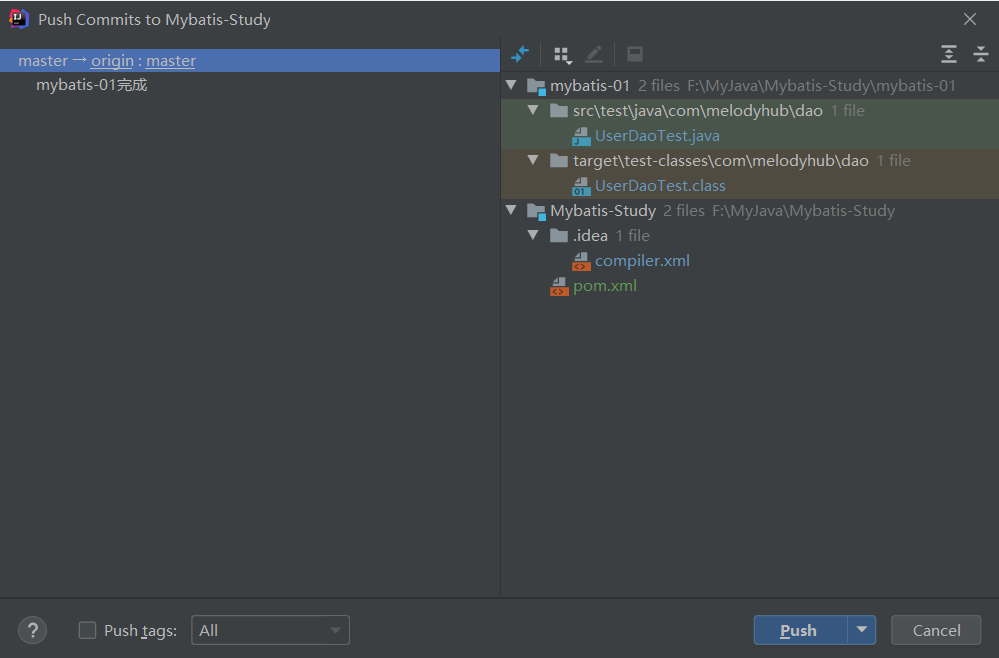
Task: Click the edit source pencil icon
Action: [594, 54]
